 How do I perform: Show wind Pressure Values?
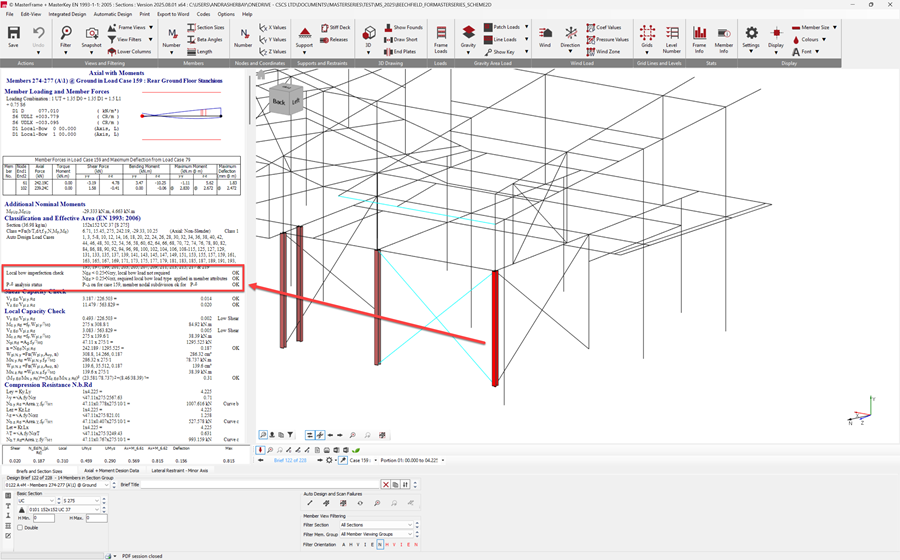click(x=607, y=40)
